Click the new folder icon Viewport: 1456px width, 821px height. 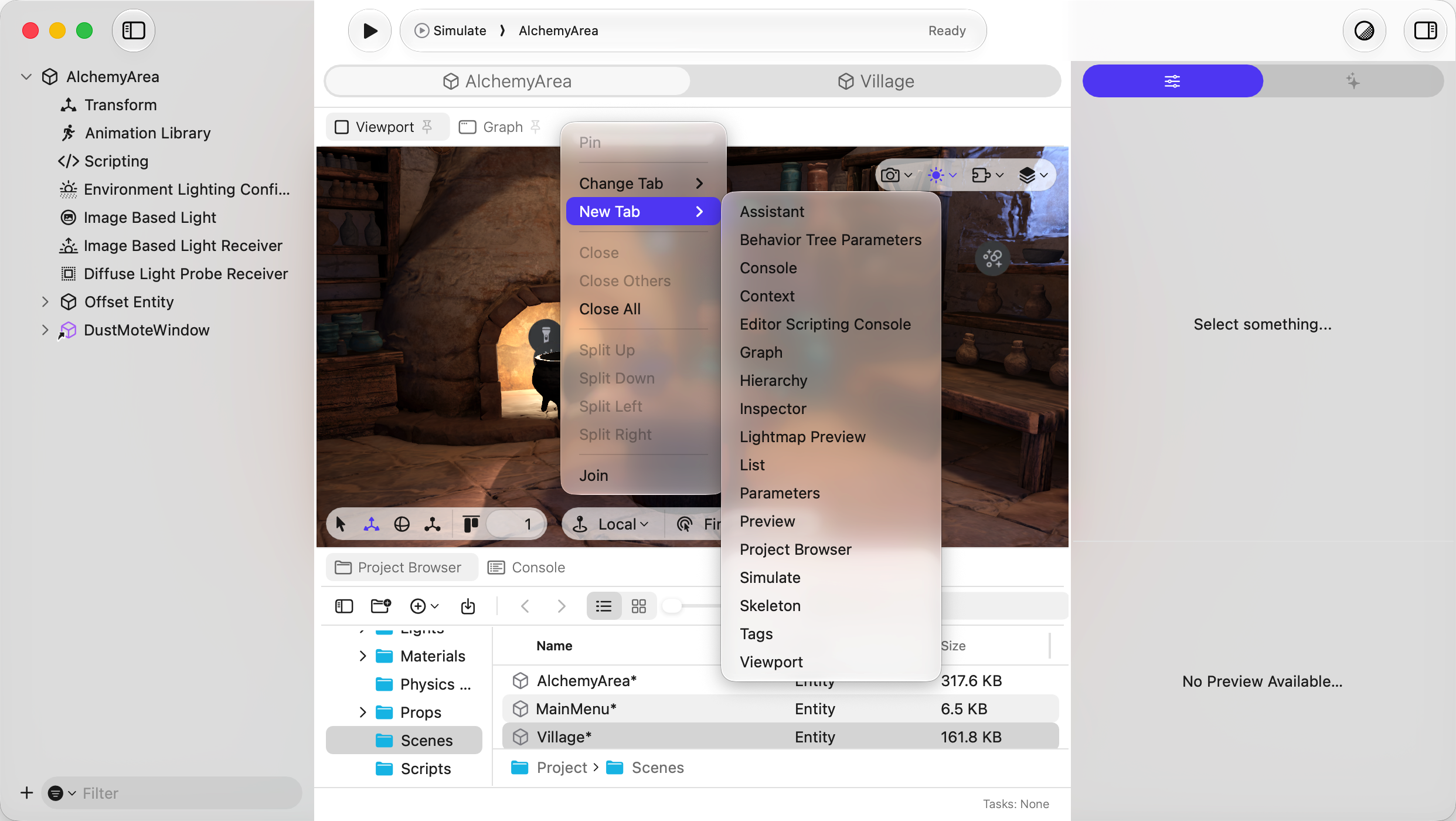[x=380, y=606]
